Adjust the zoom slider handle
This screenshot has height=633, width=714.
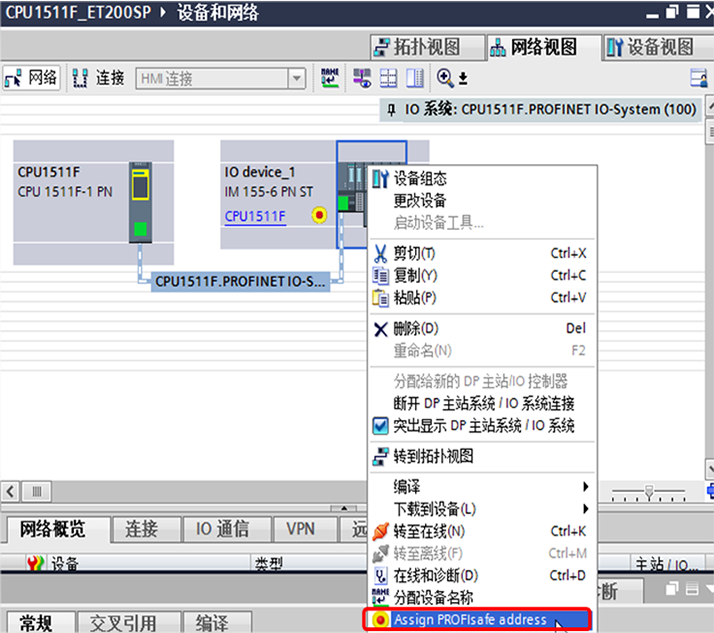pyautogui.click(x=649, y=492)
